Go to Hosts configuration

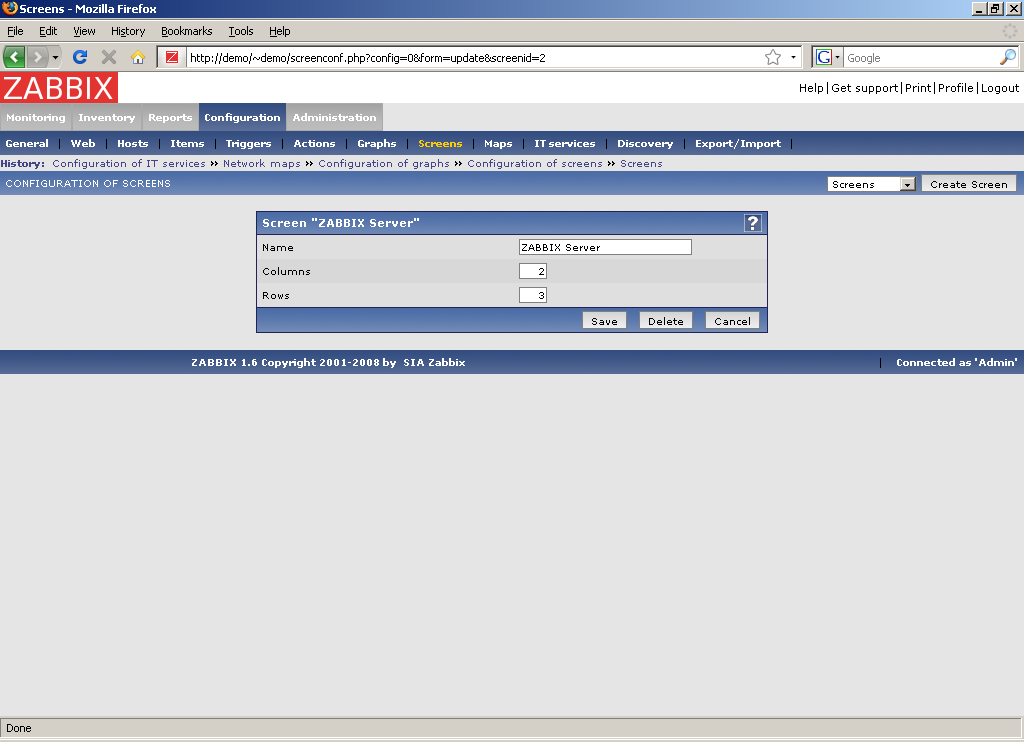coord(133,144)
